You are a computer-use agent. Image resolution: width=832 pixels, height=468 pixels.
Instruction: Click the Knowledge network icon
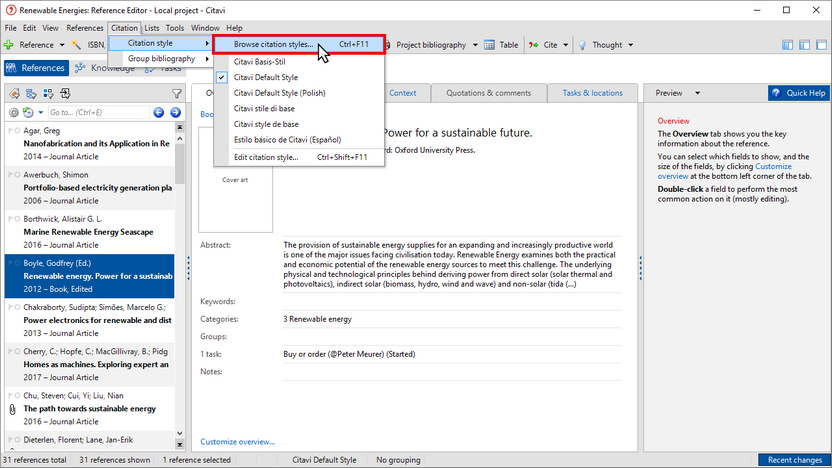point(80,68)
